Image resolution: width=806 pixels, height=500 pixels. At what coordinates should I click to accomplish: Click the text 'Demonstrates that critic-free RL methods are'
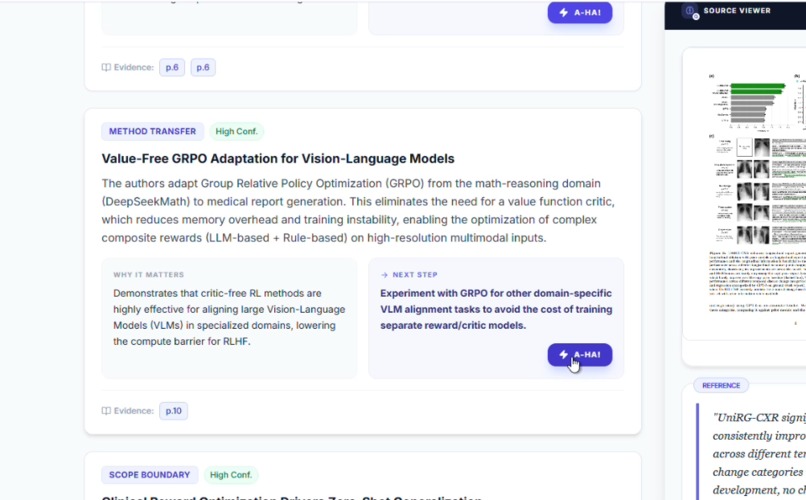pos(217,293)
